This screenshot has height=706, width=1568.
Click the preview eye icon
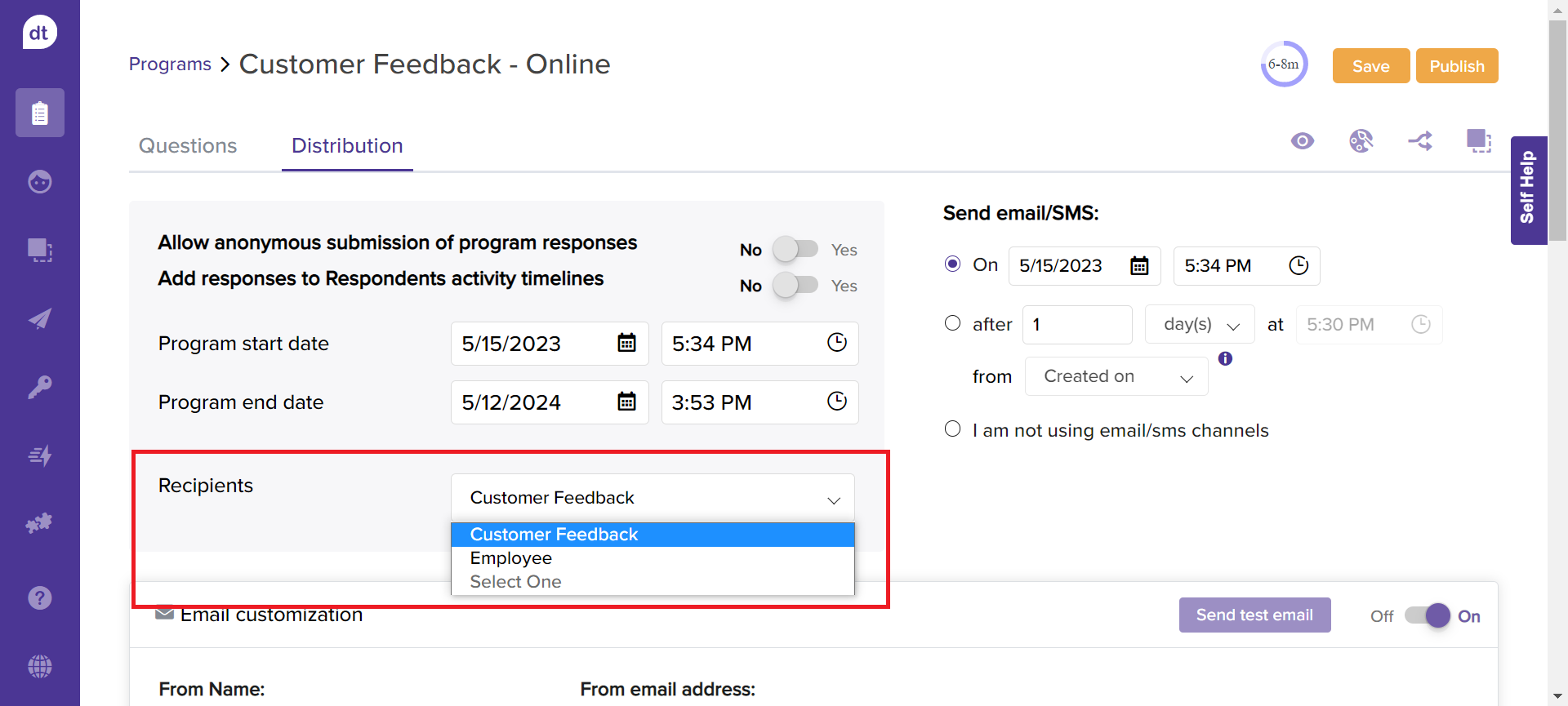1303,141
